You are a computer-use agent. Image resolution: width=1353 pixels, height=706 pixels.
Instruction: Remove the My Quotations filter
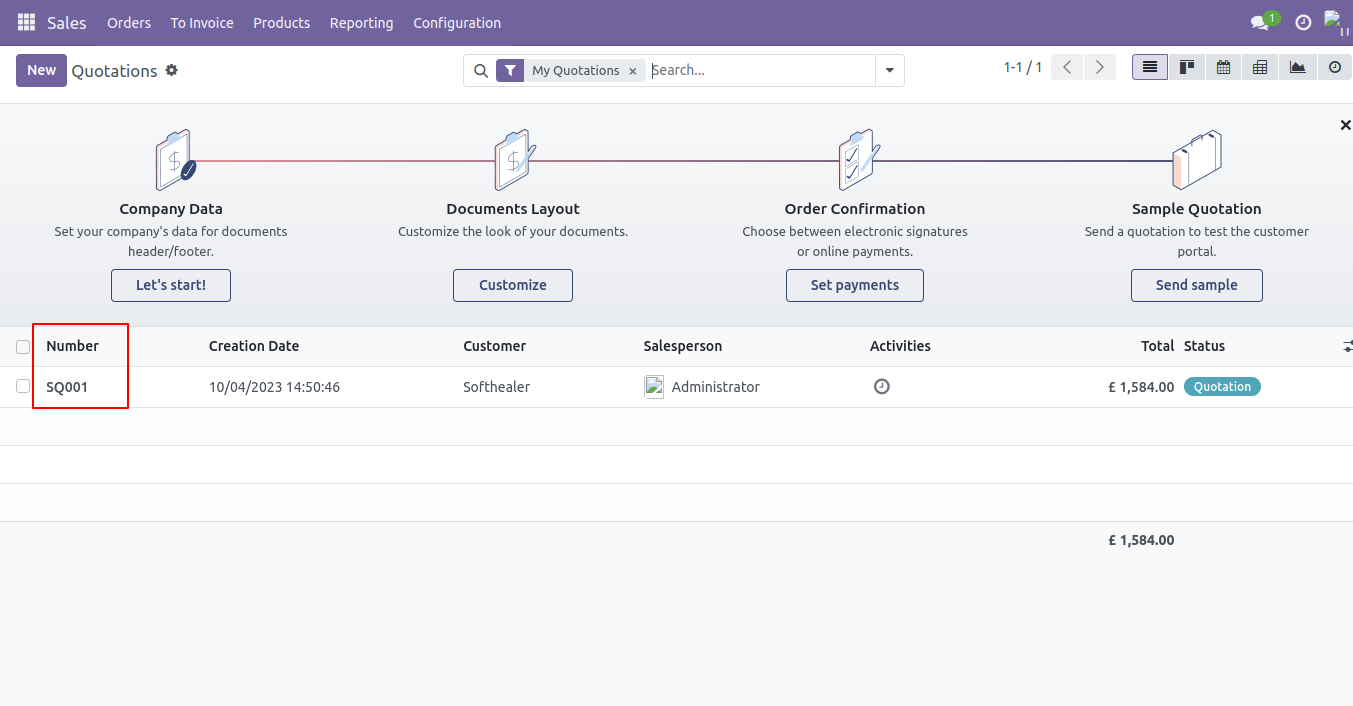pyautogui.click(x=632, y=71)
